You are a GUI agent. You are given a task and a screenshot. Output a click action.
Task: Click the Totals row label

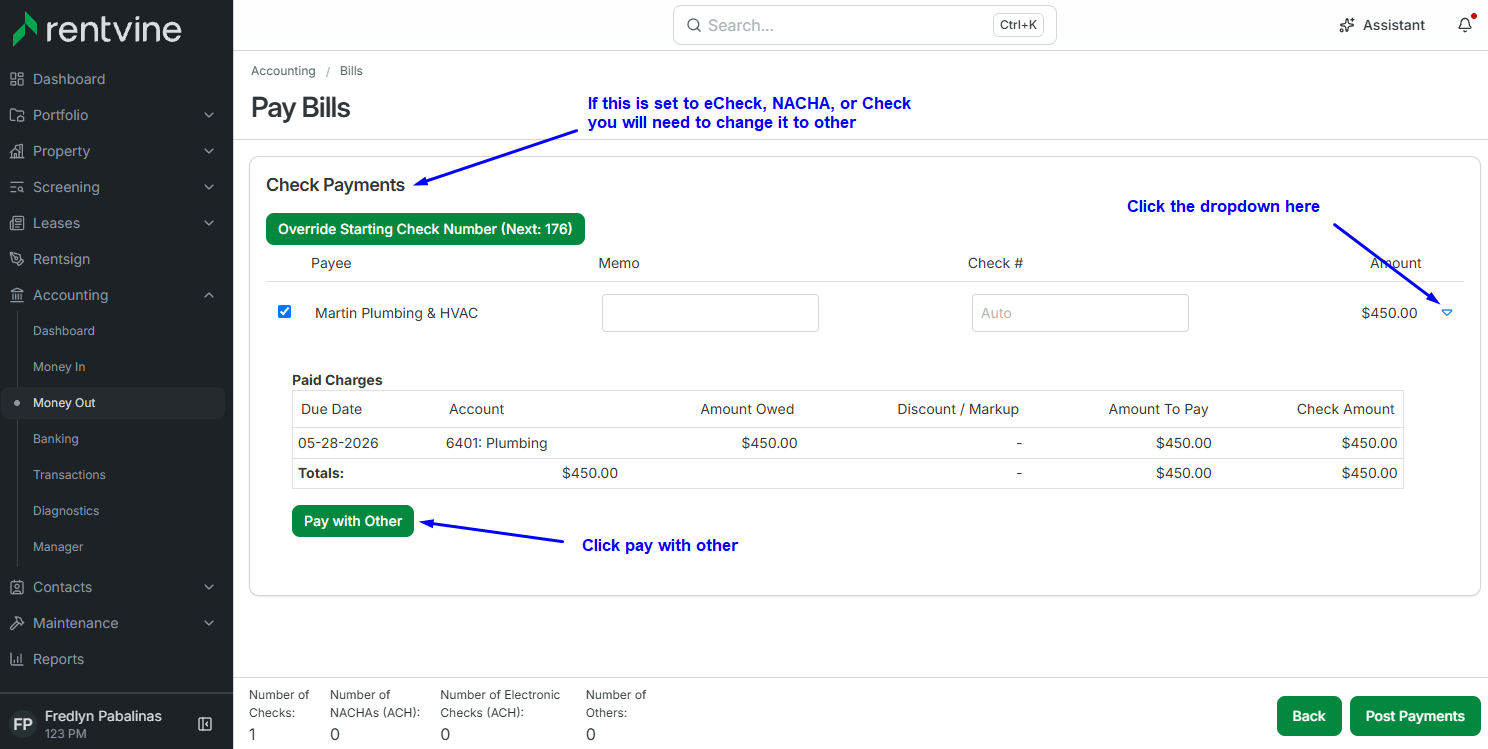coord(321,473)
